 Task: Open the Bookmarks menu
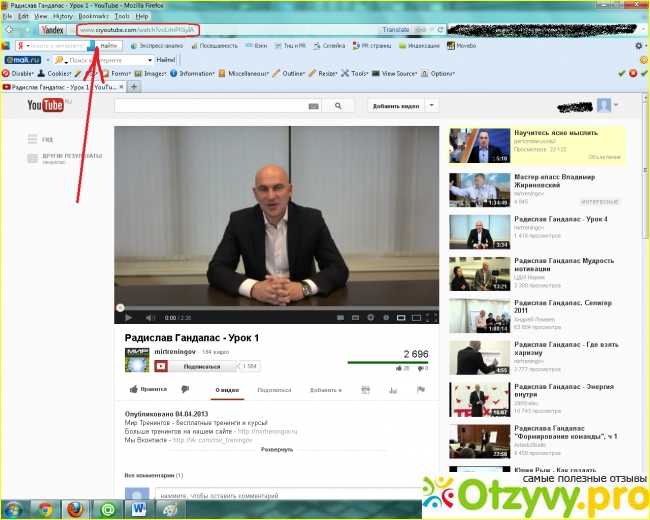click(x=93, y=16)
